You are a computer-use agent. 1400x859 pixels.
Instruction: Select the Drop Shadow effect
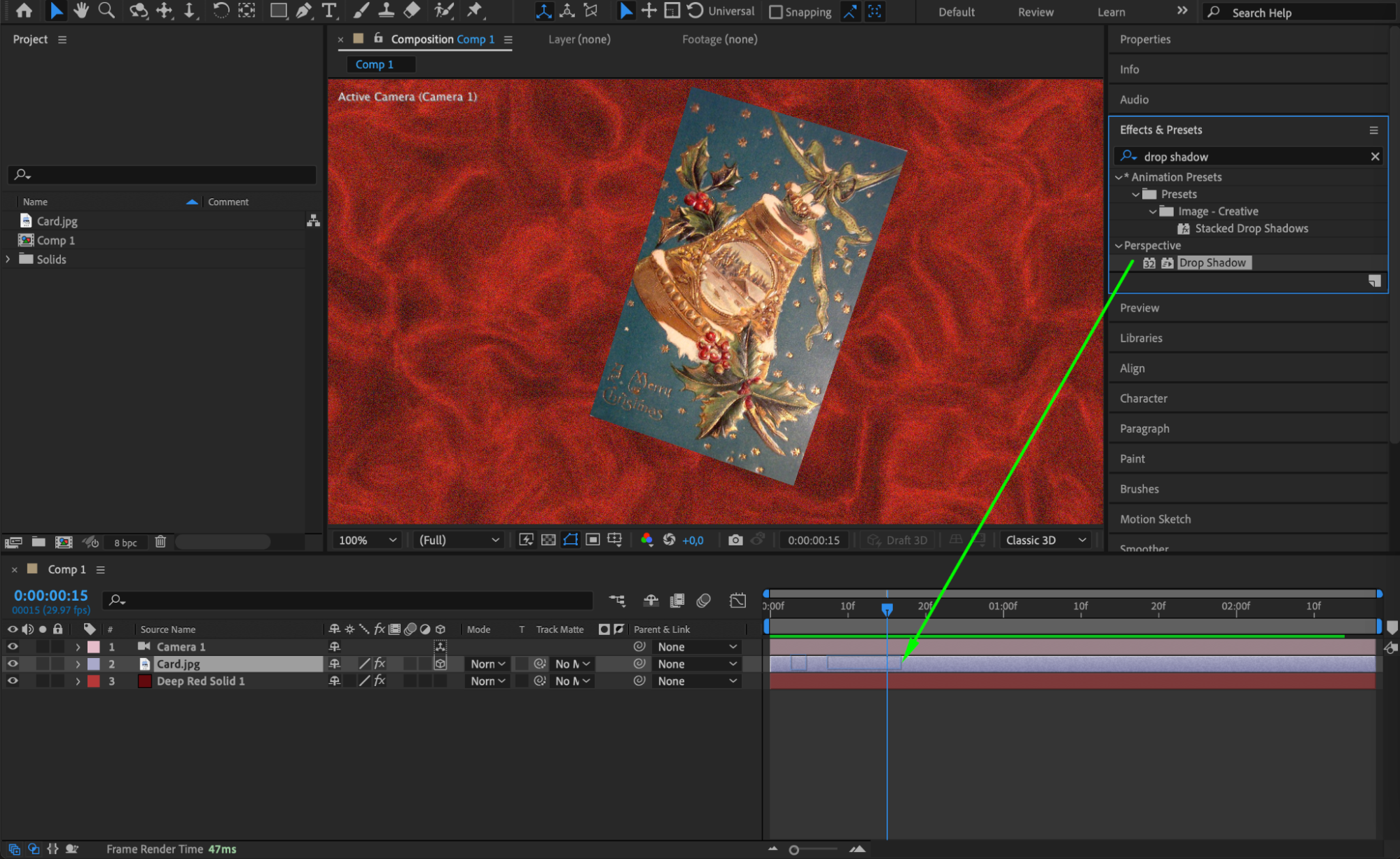[x=1212, y=263]
